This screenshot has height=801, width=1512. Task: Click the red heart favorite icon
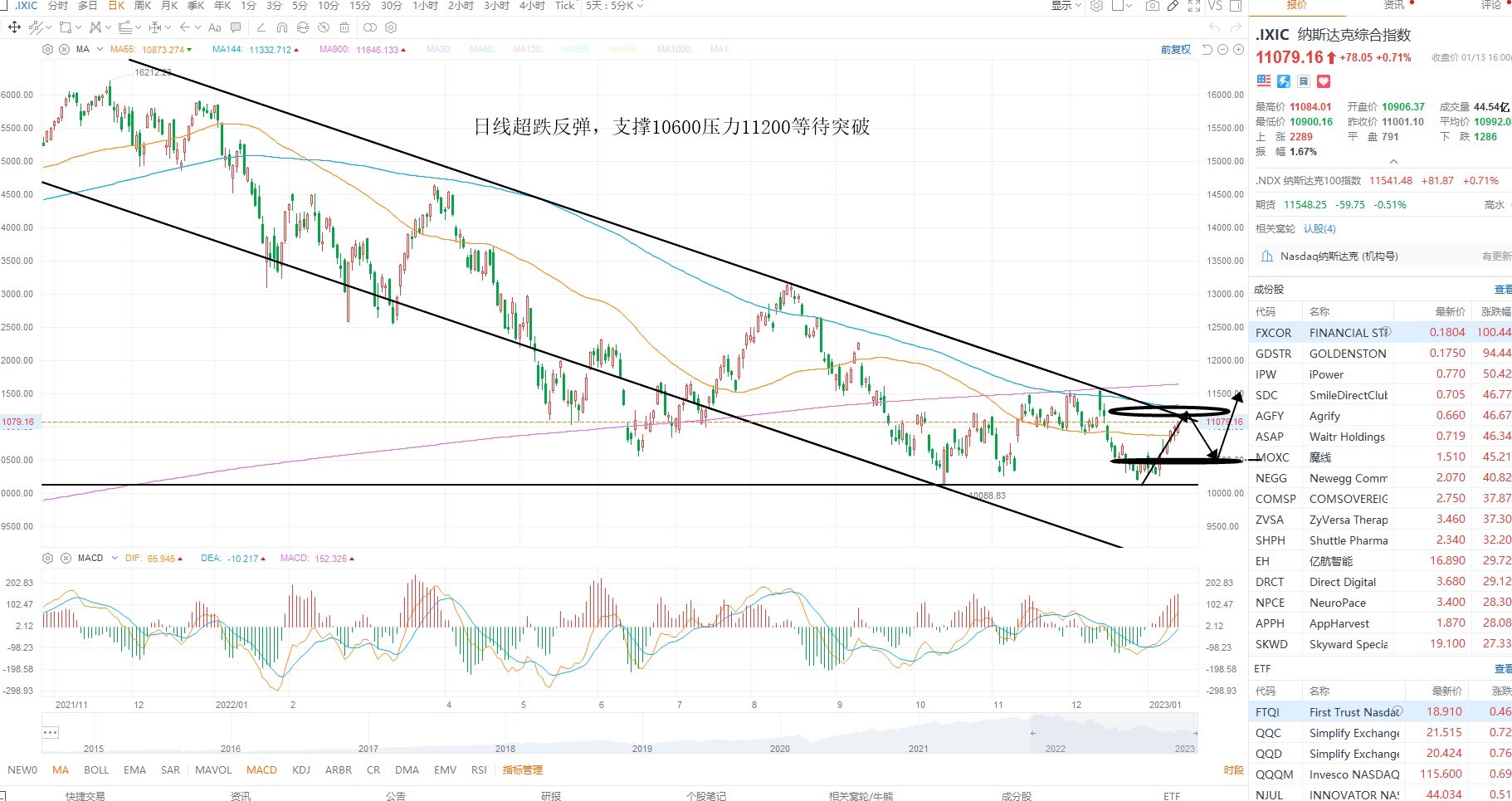click(x=1324, y=81)
